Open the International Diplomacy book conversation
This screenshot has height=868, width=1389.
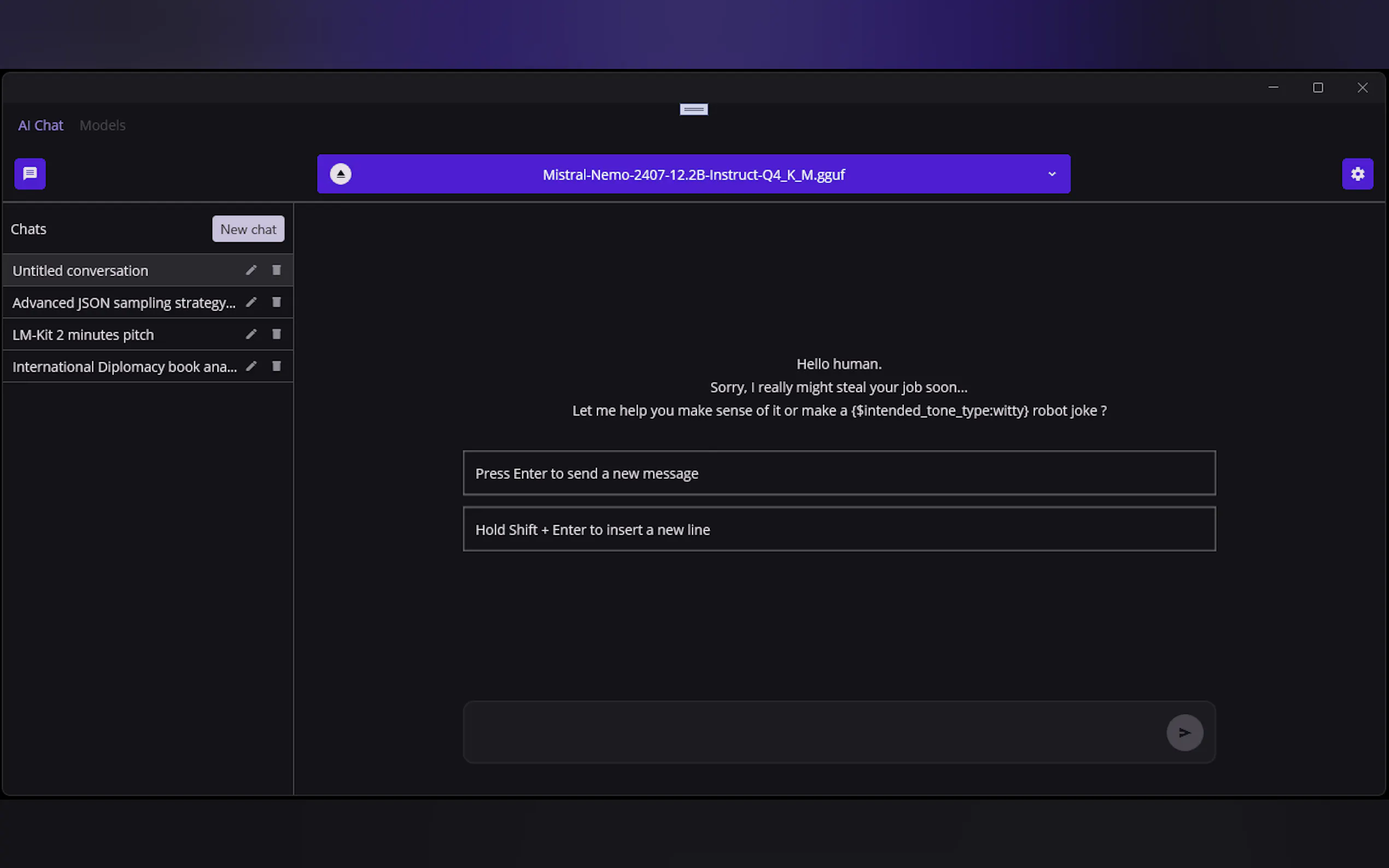(124, 367)
